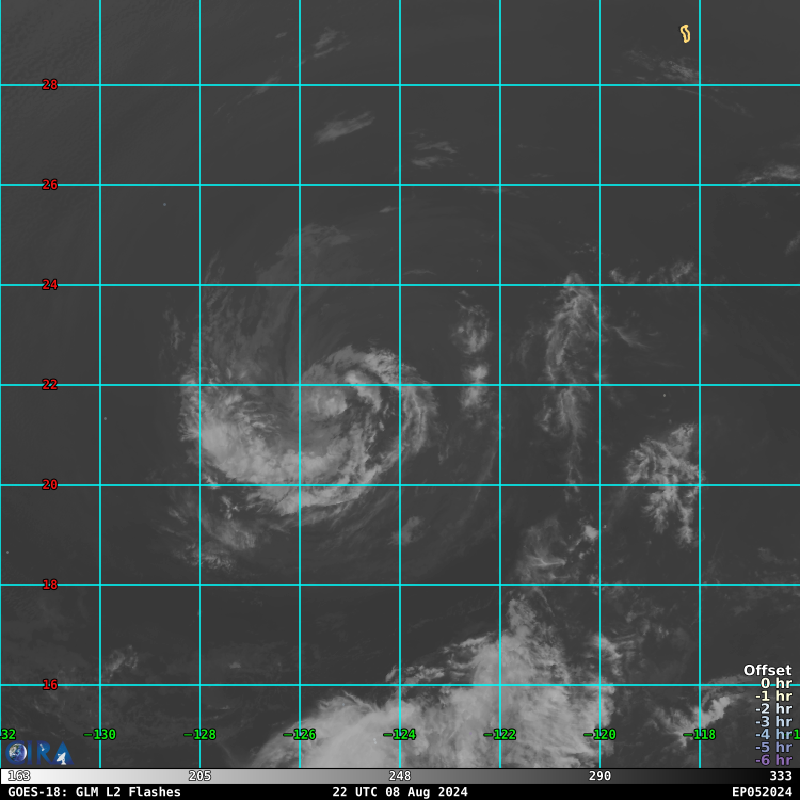Click the longitude label -118

pyautogui.click(x=700, y=735)
